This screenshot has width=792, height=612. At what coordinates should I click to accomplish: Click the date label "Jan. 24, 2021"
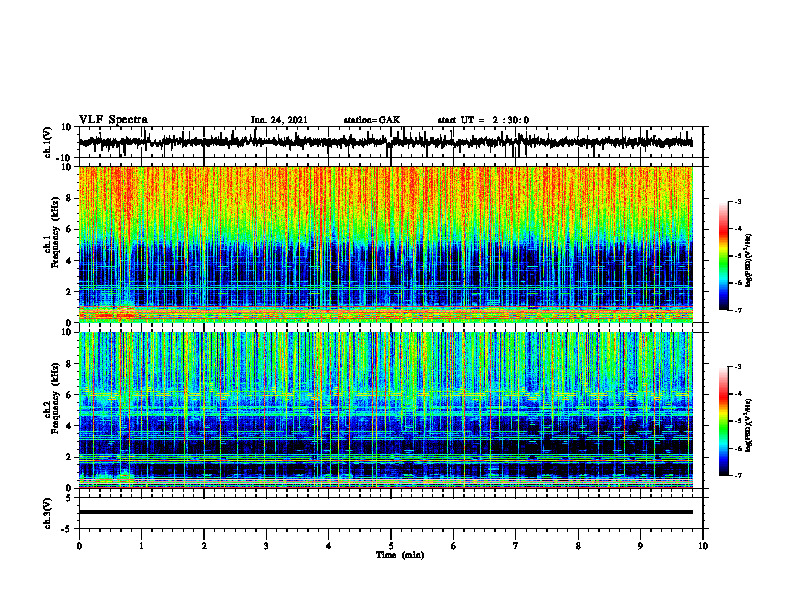279,120
